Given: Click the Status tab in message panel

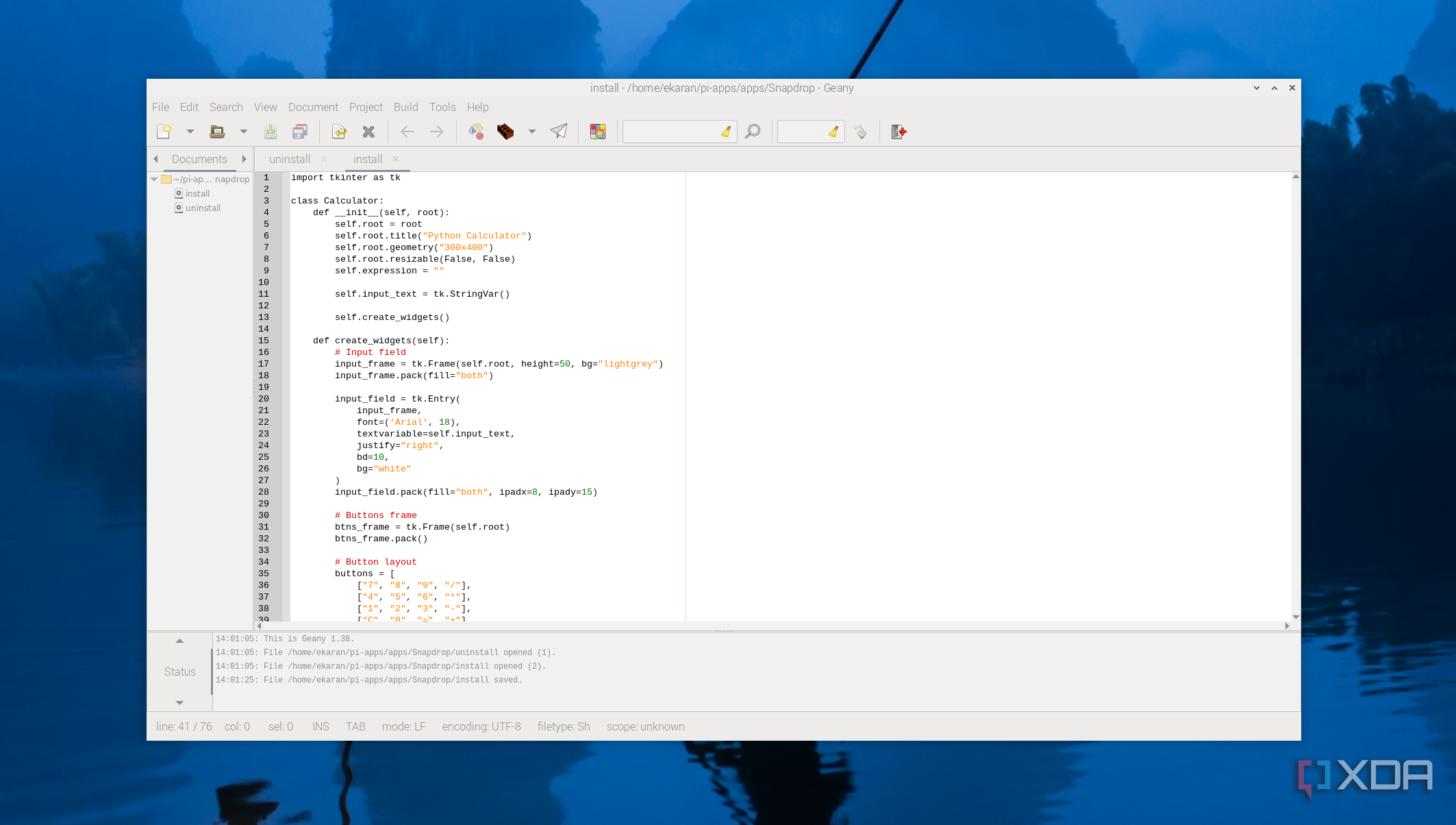Looking at the screenshot, I should (x=179, y=672).
